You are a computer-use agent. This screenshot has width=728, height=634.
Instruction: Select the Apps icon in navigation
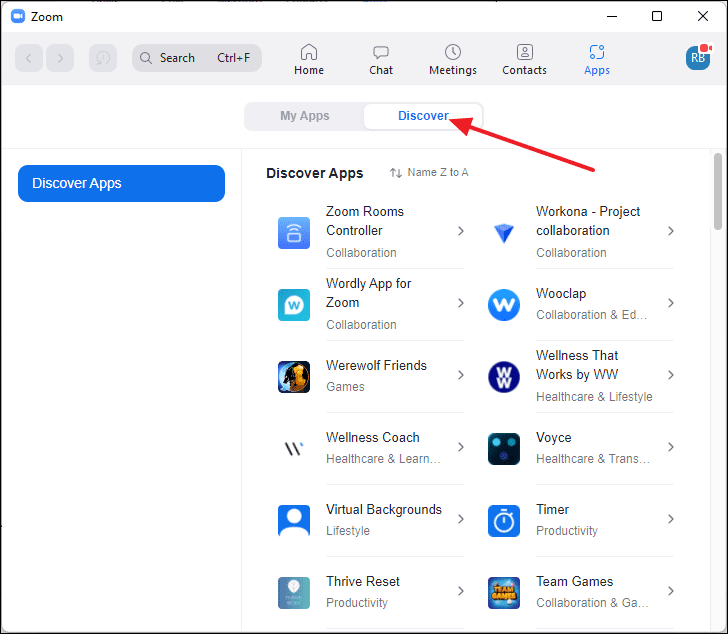click(597, 52)
